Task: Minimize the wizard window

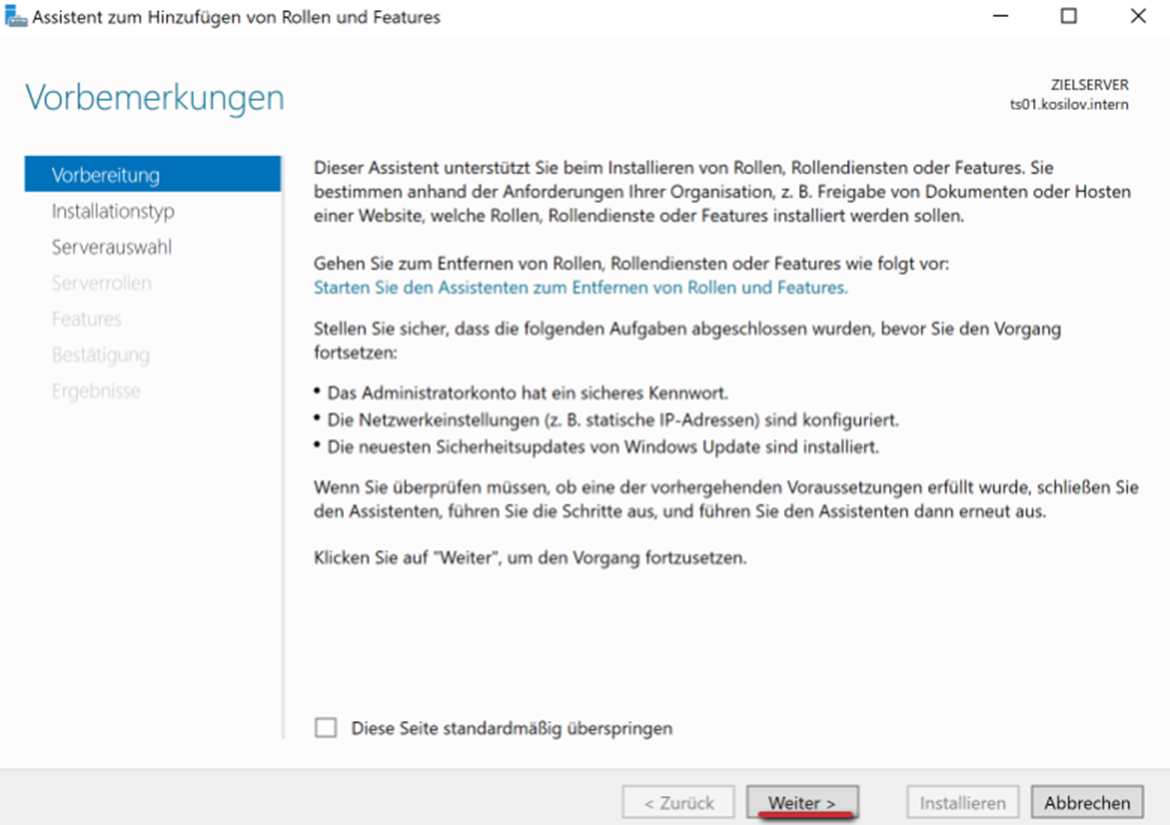Action: pos(999,17)
